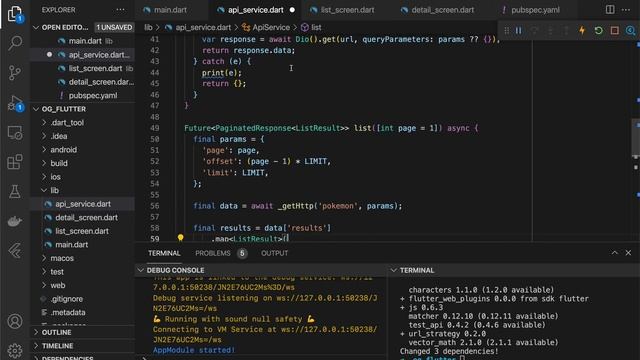Click ApiService in breadcrumb
Viewport: 640px width, 360px height.
coord(271,27)
